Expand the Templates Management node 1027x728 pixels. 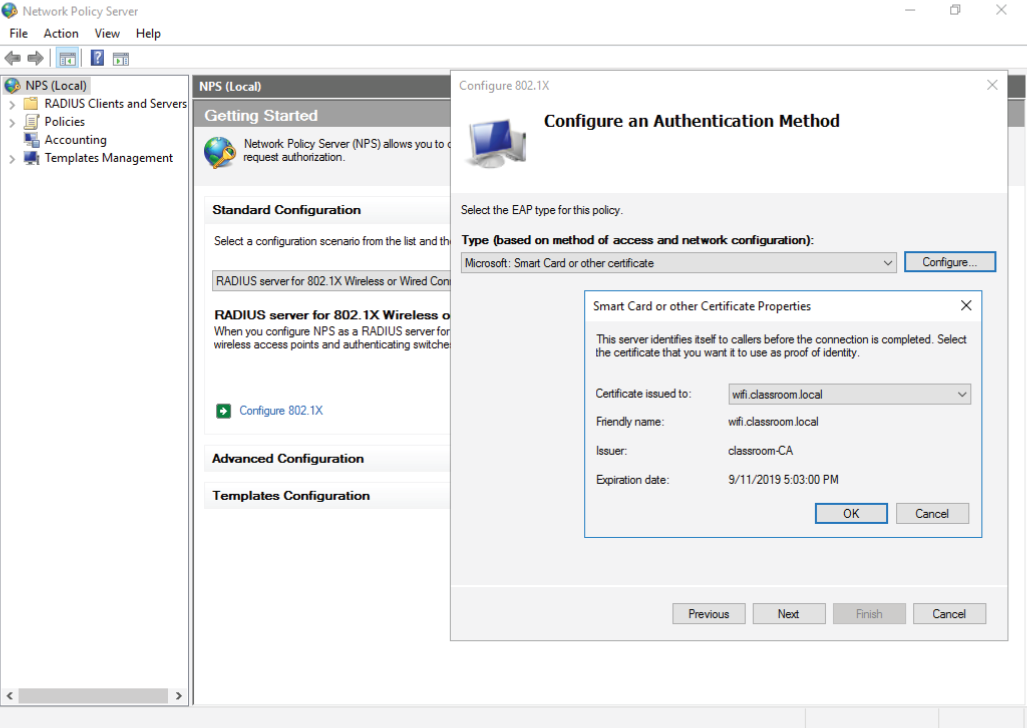point(12,159)
